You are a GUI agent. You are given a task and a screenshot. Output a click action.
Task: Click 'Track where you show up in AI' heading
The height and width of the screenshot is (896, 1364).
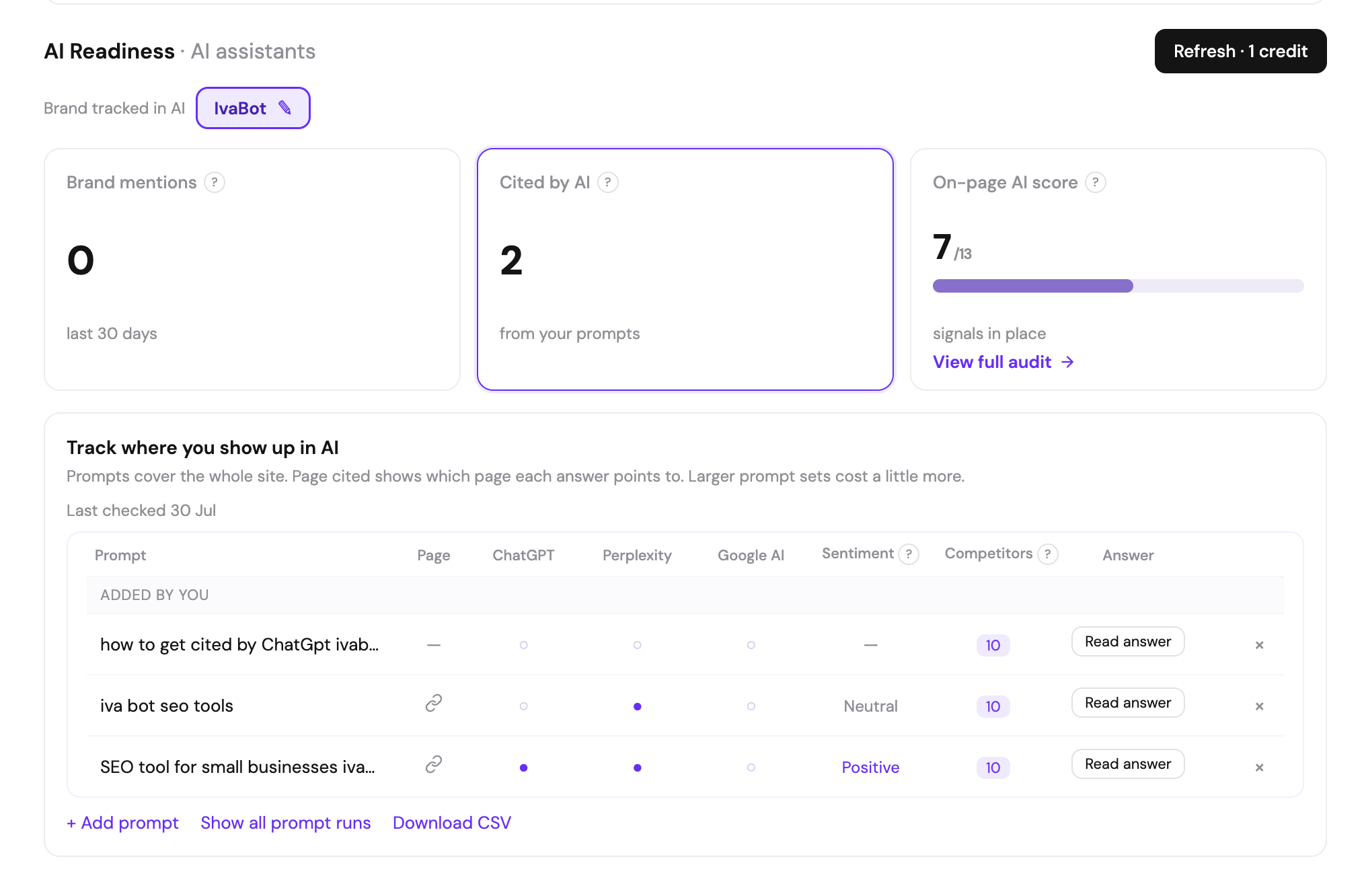tap(202, 447)
